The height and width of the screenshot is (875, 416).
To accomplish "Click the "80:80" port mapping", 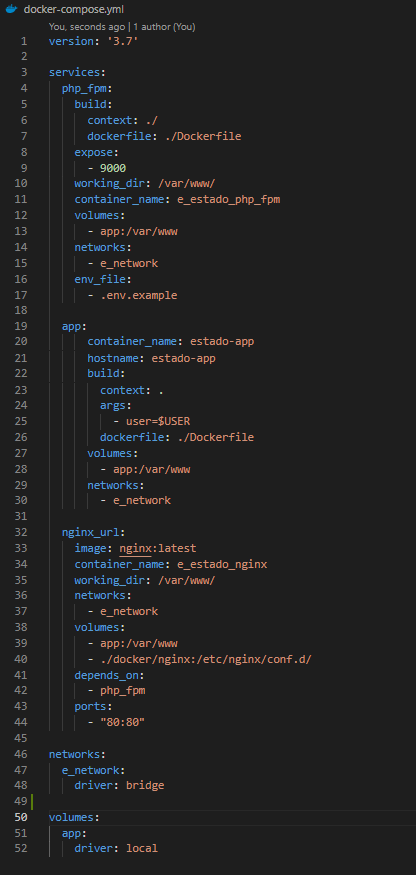I will tap(122, 723).
